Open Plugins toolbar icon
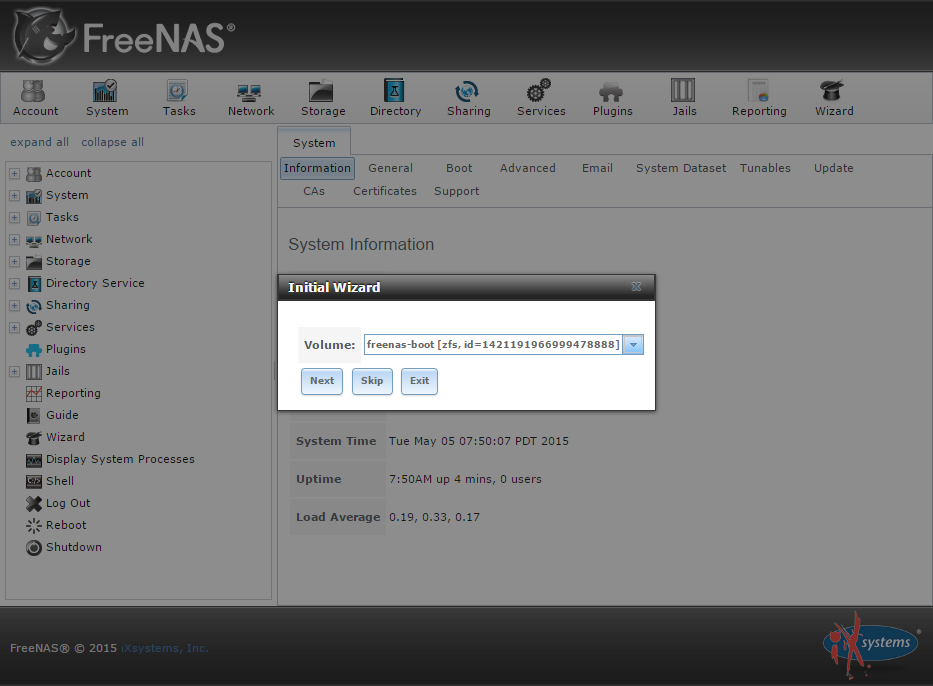The width and height of the screenshot is (933, 686). point(612,98)
